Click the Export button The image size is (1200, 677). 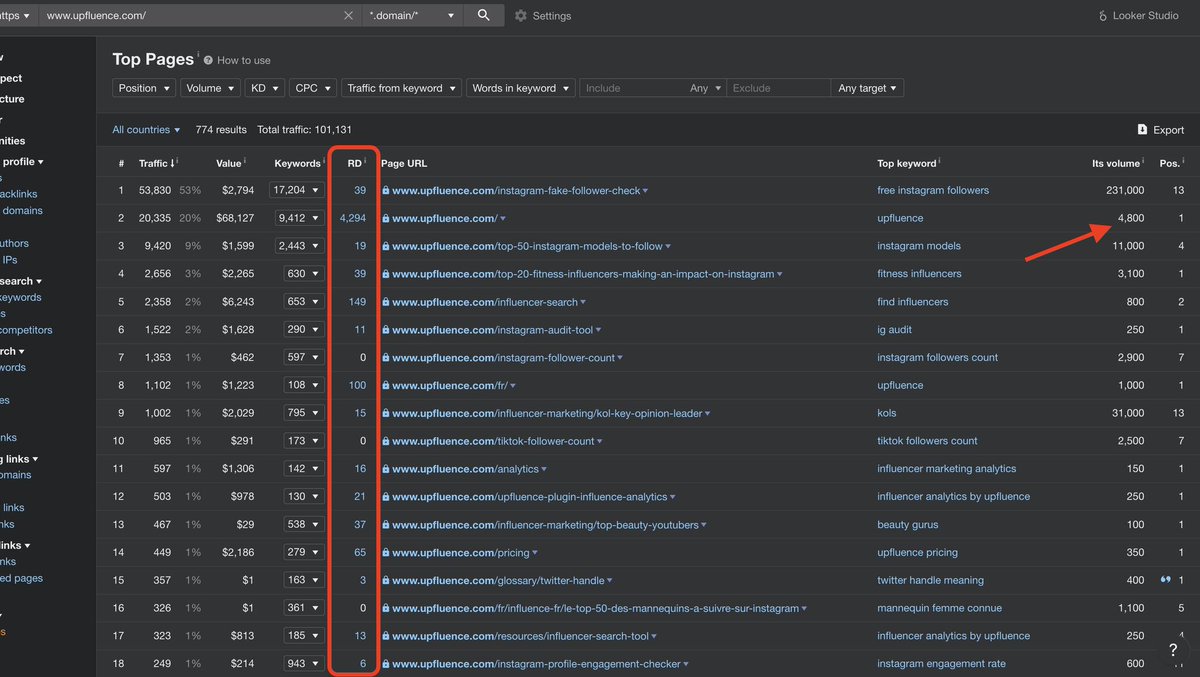pos(1160,129)
